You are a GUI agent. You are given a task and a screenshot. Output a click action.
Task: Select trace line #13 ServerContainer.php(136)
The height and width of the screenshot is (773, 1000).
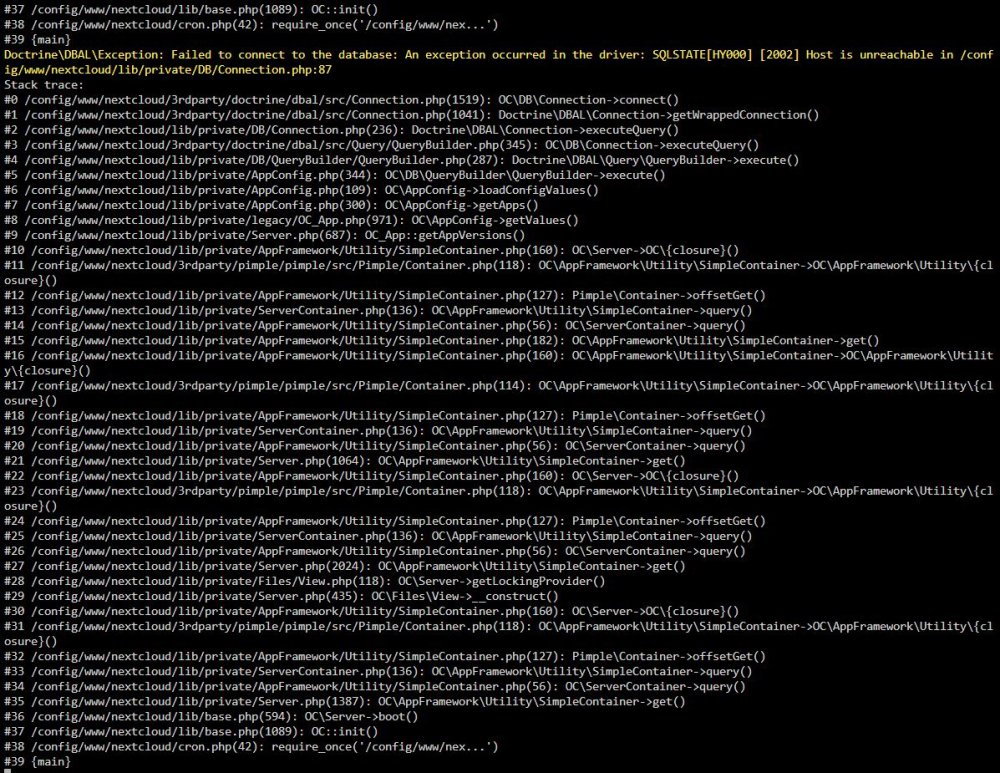(x=378, y=310)
